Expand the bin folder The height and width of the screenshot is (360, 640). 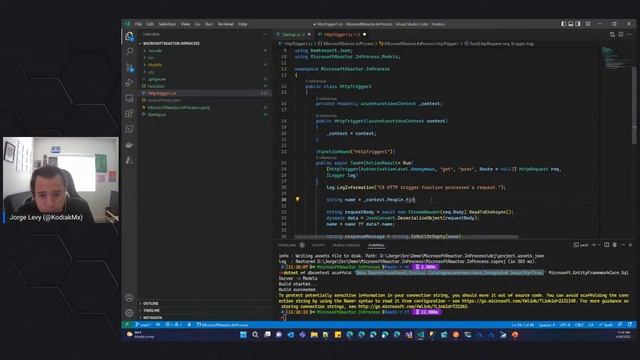[x=151, y=58]
